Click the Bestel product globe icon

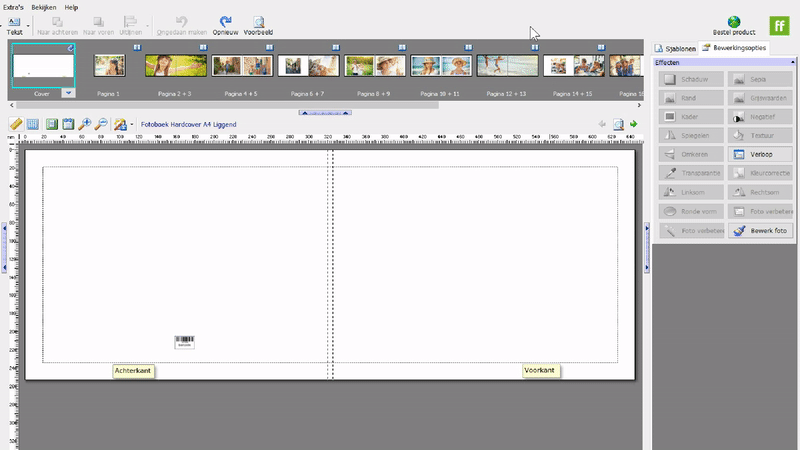click(x=734, y=21)
